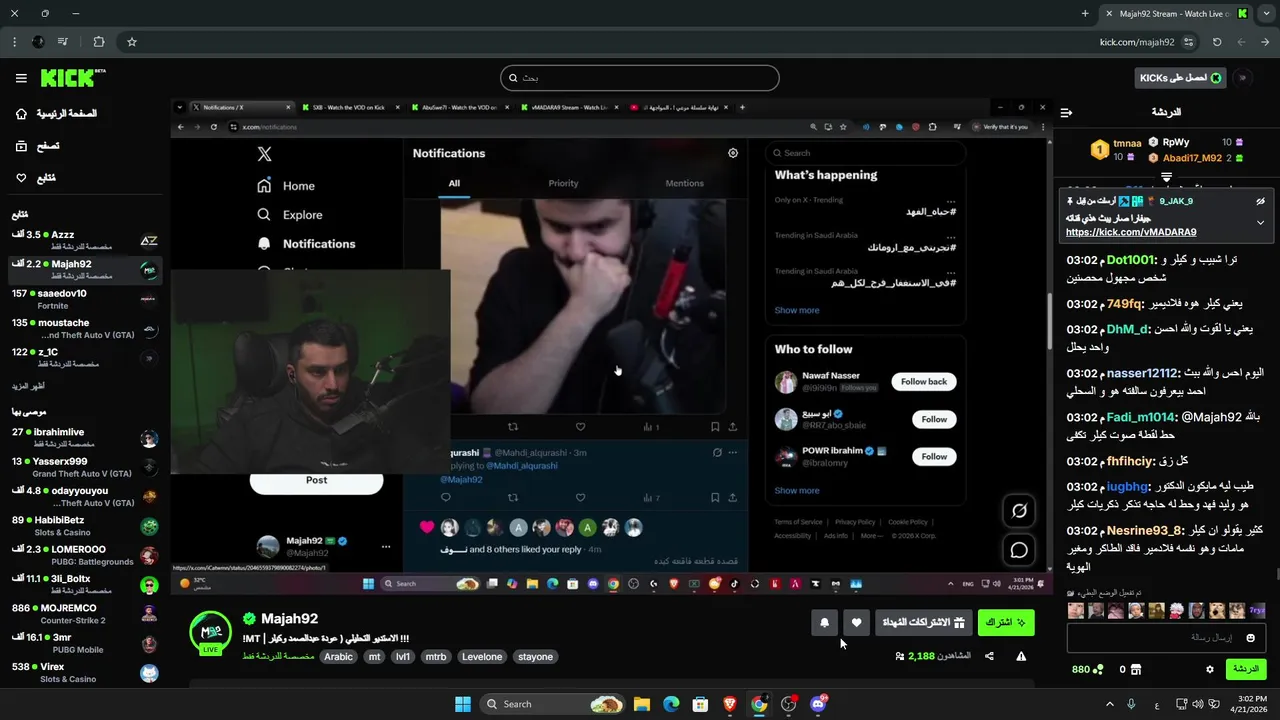Reload the page in browser toolbar
This screenshot has height=720, width=1280.
pos(1217,42)
